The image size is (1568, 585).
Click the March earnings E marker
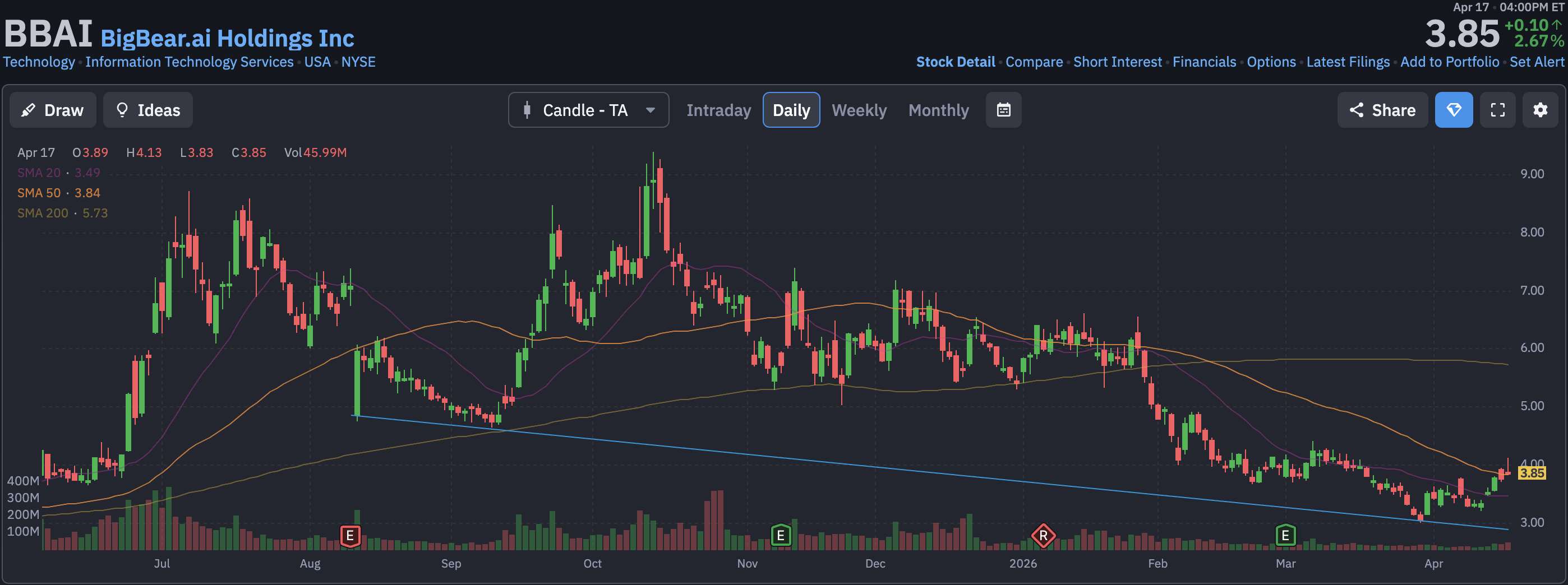point(1285,535)
